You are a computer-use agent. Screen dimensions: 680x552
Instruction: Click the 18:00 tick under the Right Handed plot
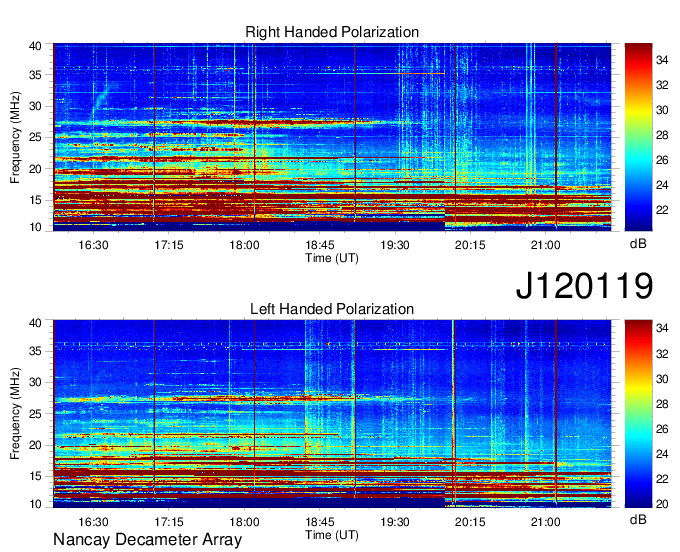[244, 245]
